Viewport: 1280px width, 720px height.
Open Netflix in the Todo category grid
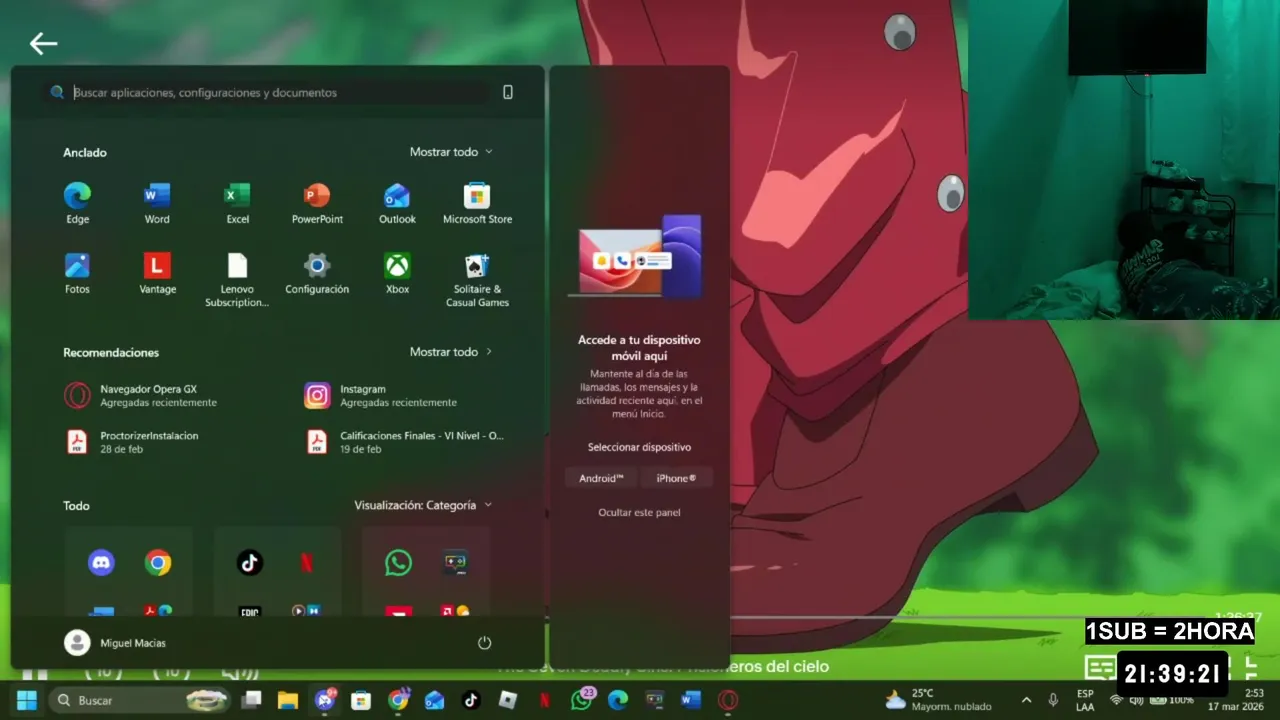click(x=306, y=563)
